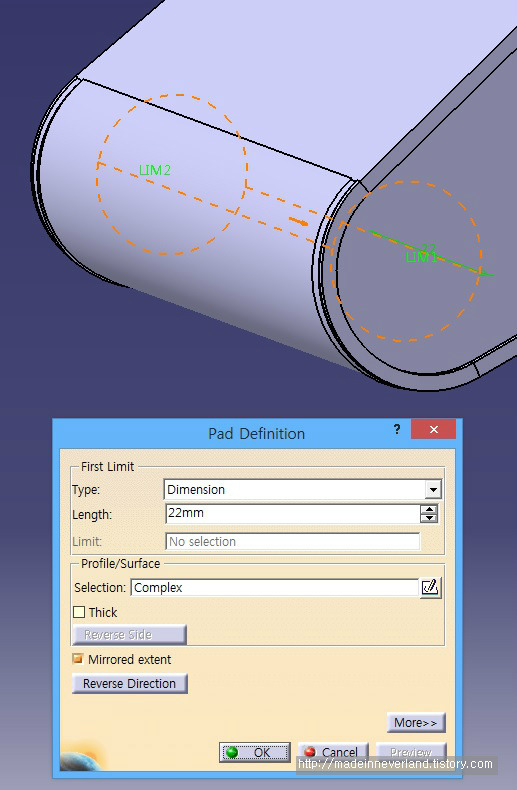Decrease Length with the down spinner arrow
This screenshot has height=790, width=517.
(429, 518)
